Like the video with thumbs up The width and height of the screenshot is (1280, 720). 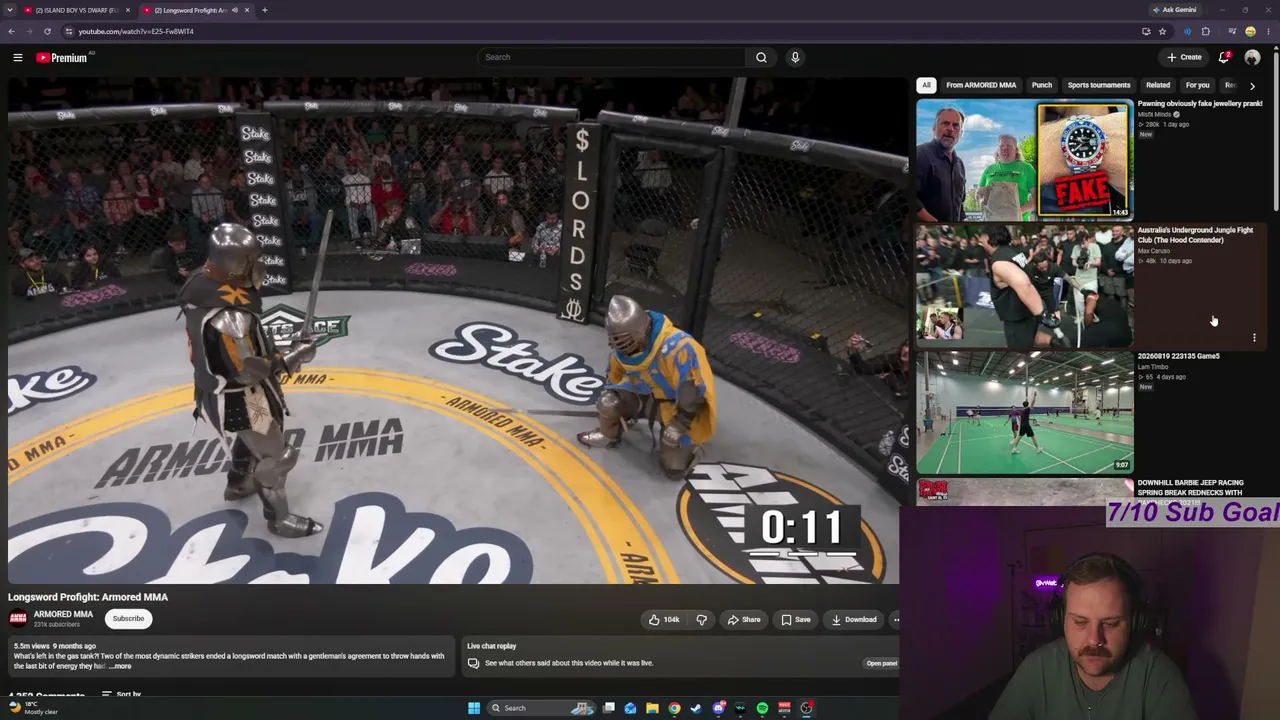[663, 619]
